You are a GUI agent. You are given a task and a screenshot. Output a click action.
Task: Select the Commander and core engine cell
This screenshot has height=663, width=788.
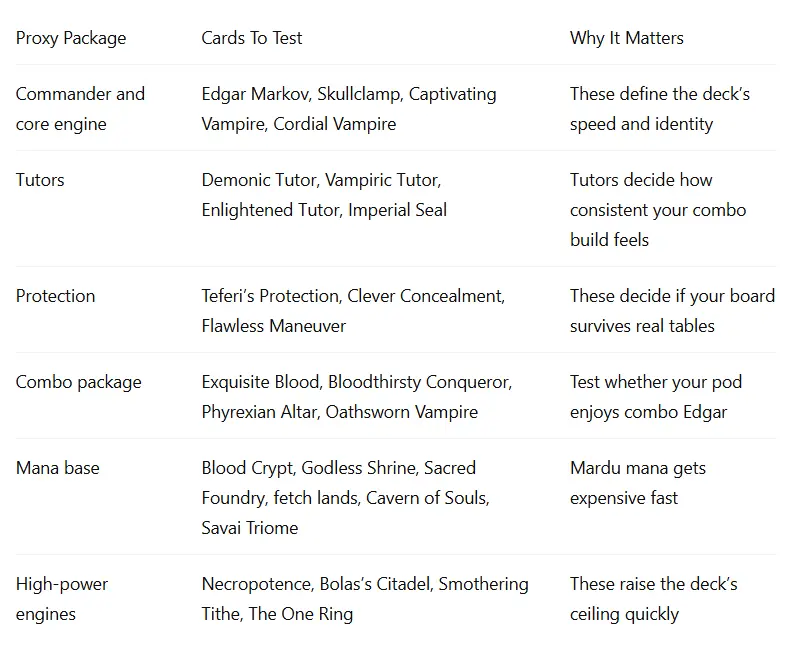coord(80,109)
